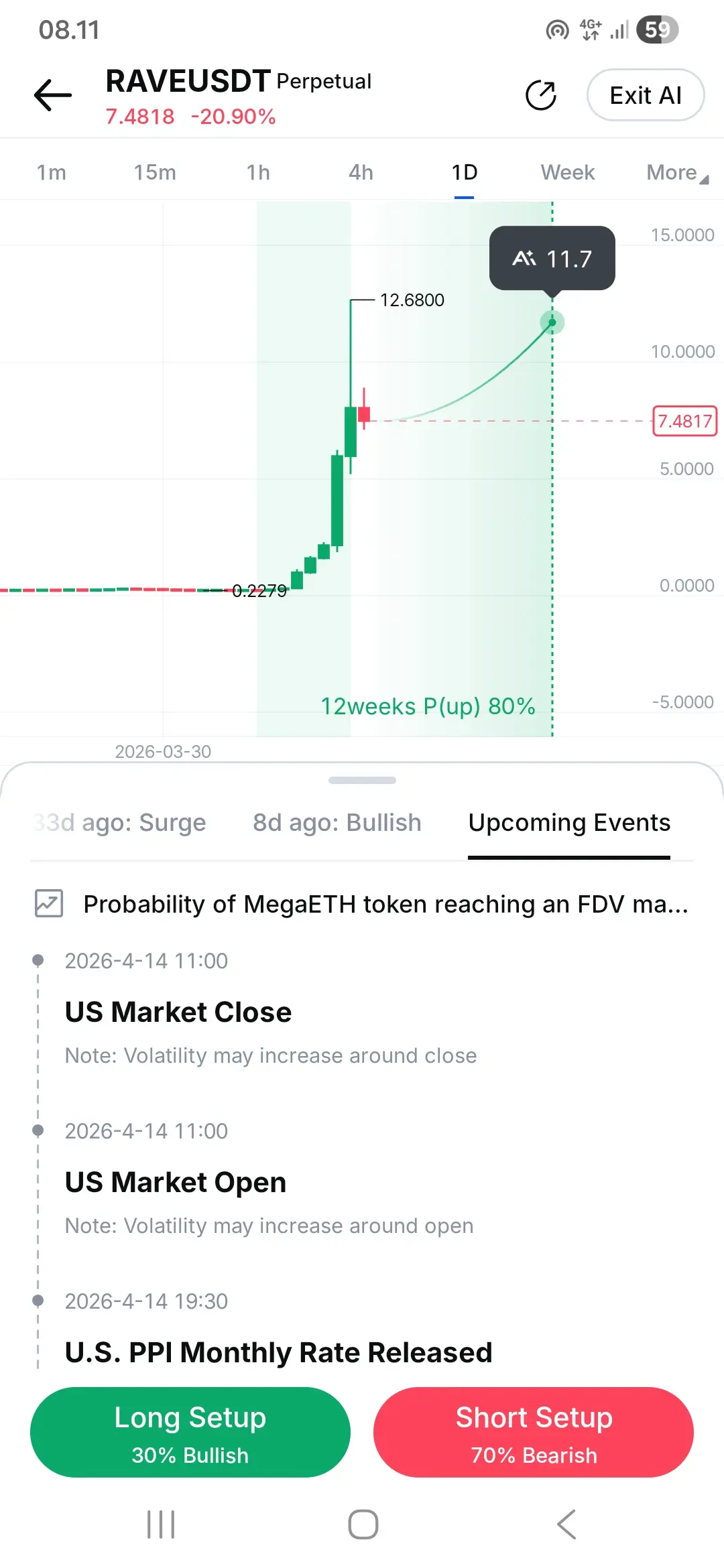Expand the More timeframe dropdown
Image resolution: width=724 pixels, height=1568 pixels.
(677, 173)
